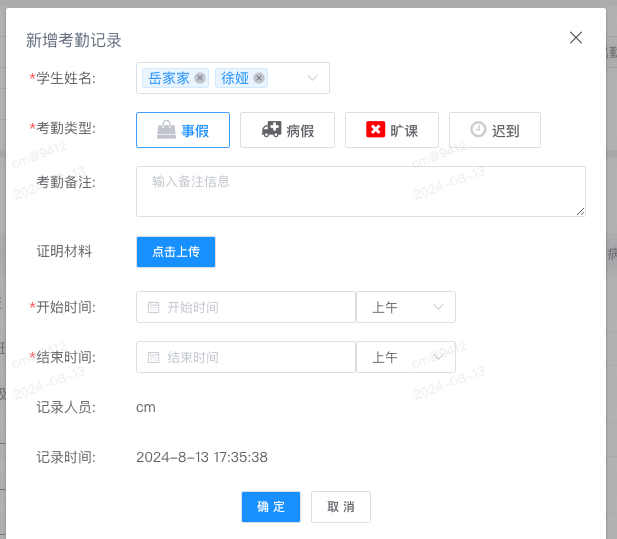Confirm with the 确定 button
Viewport: 617px width, 539px height.
(x=271, y=507)
